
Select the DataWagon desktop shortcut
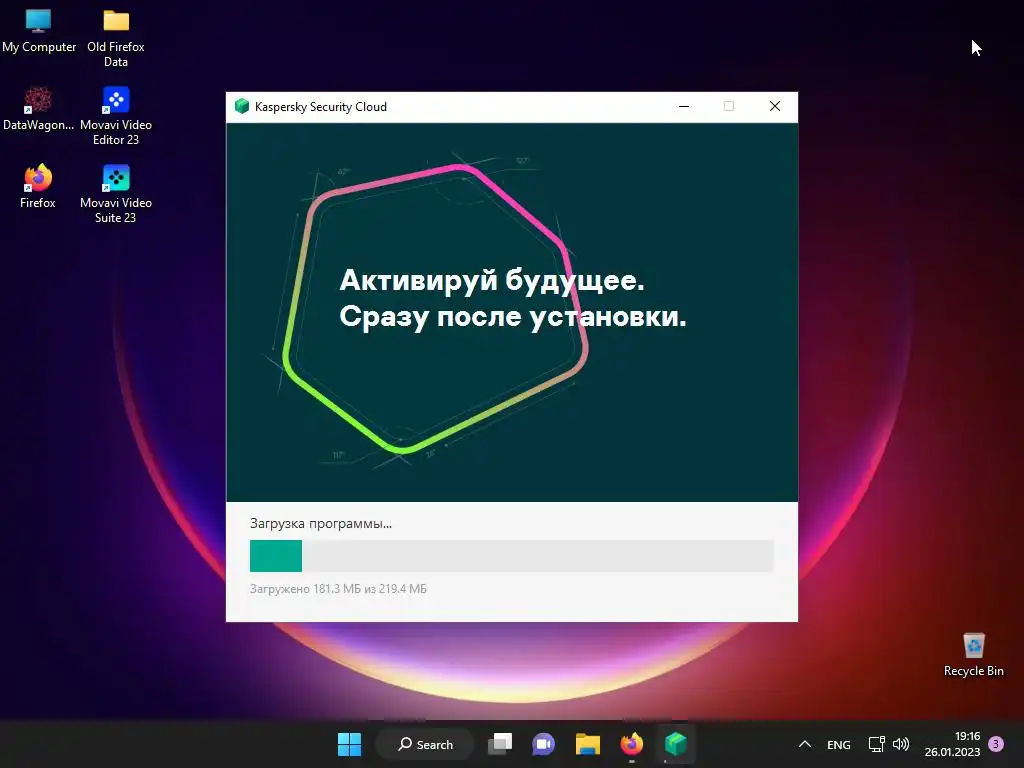(38, 109)
